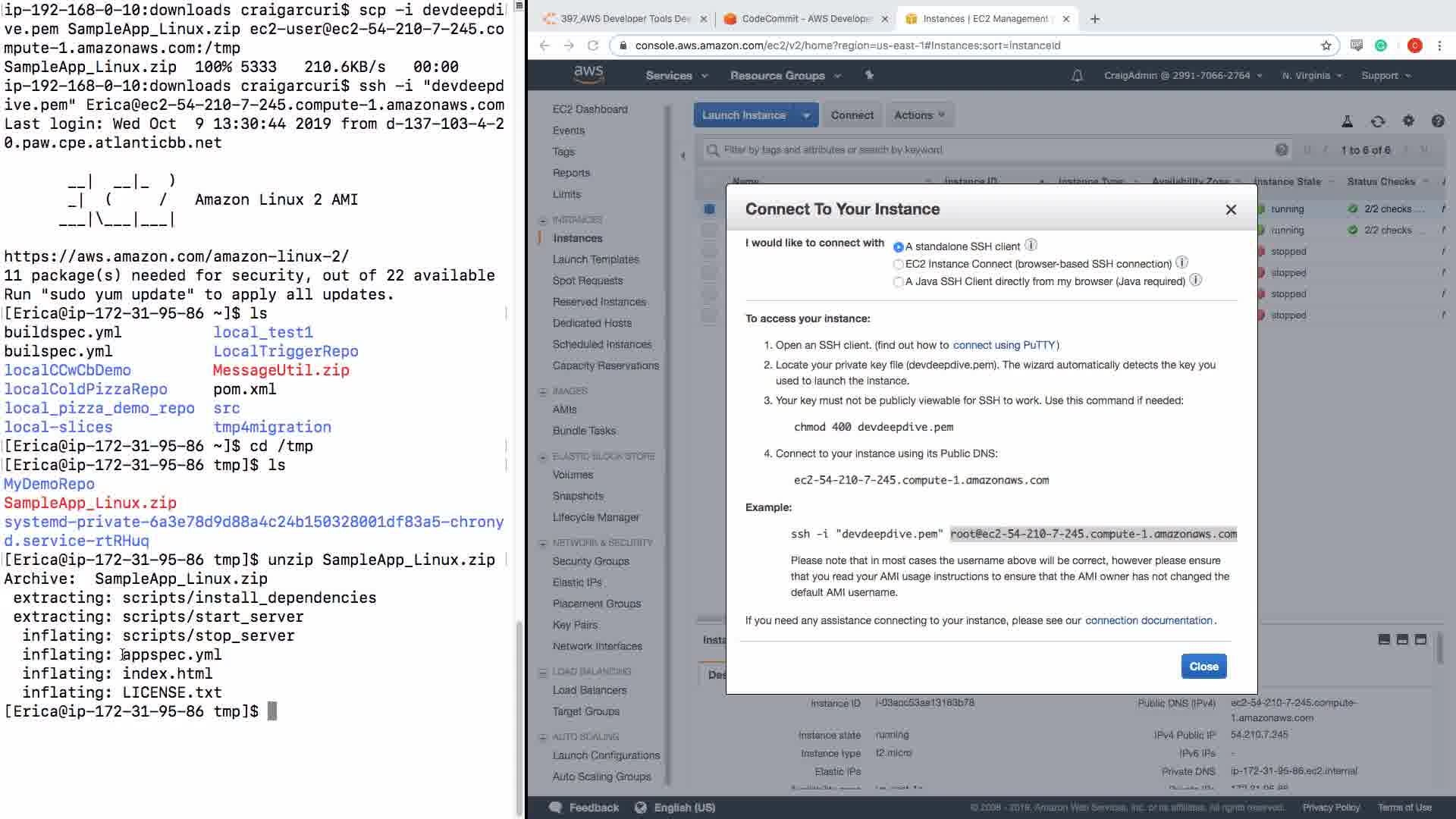Bookmark page with the star icon

tap(1326, 45)
